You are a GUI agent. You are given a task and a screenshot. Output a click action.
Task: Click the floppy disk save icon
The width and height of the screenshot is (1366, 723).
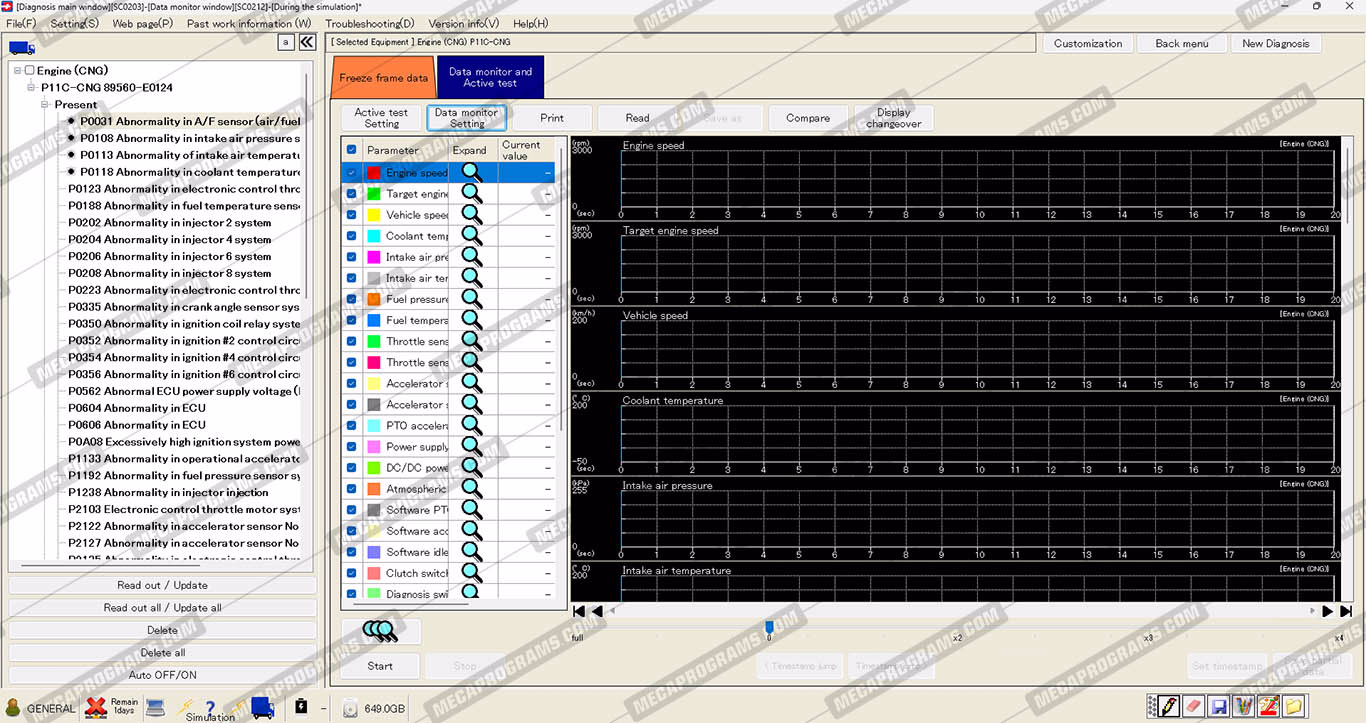coord(1218,707)
